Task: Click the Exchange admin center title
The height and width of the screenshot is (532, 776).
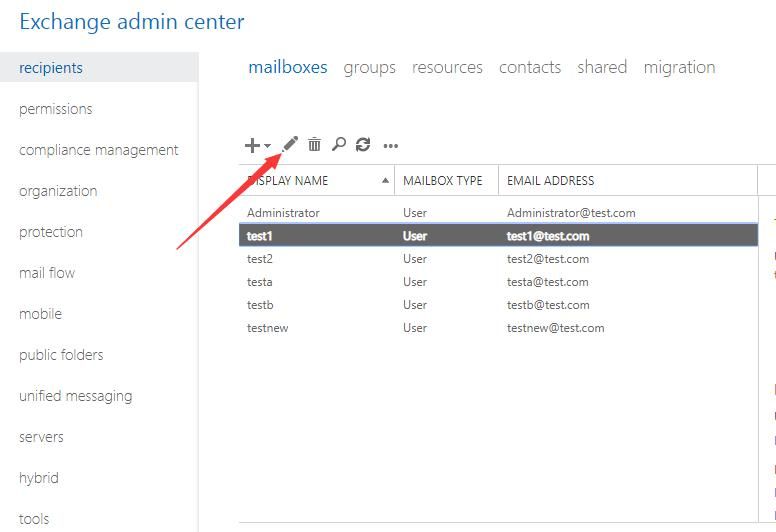Action: point(132,22)
